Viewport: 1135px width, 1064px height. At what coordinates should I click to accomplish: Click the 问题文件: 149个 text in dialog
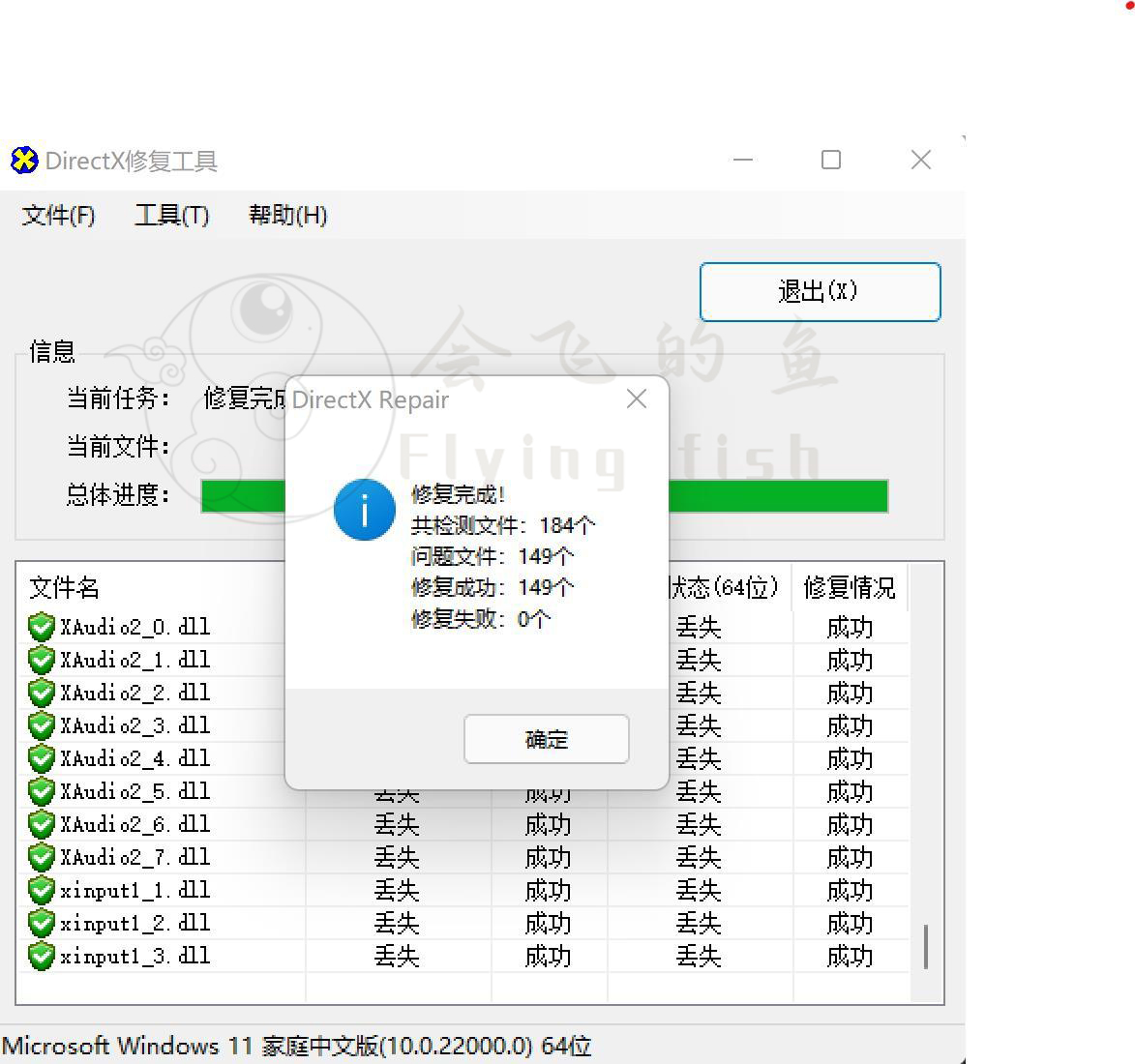(493, 556)
